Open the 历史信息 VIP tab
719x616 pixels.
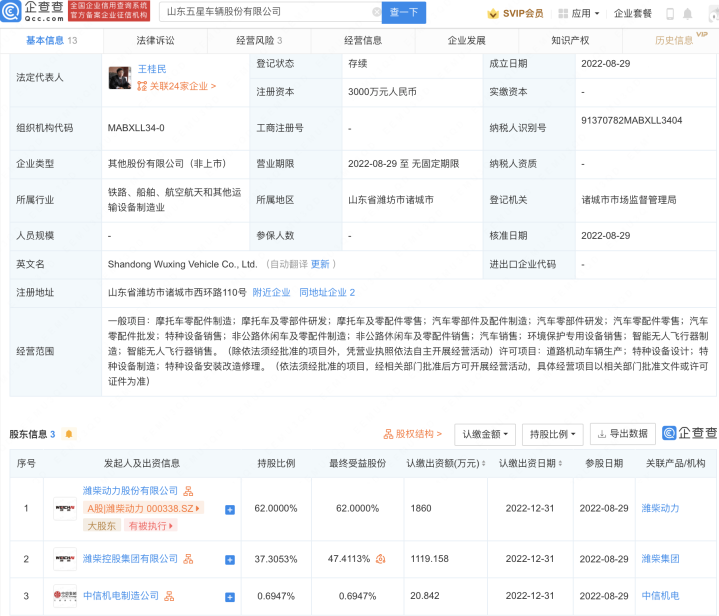(674, 40)
